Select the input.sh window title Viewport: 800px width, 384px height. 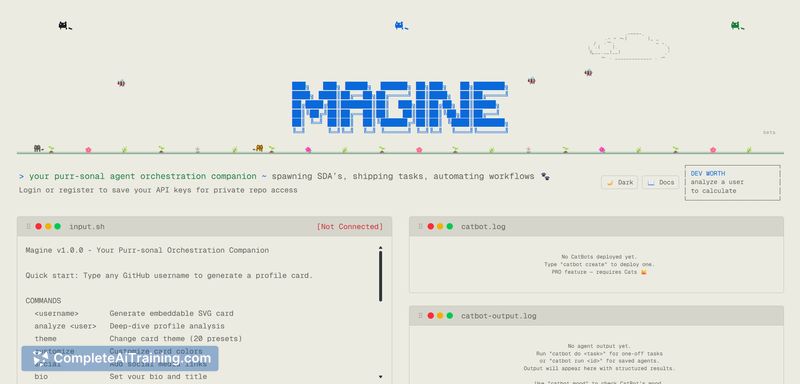click(x=87, y=226)
